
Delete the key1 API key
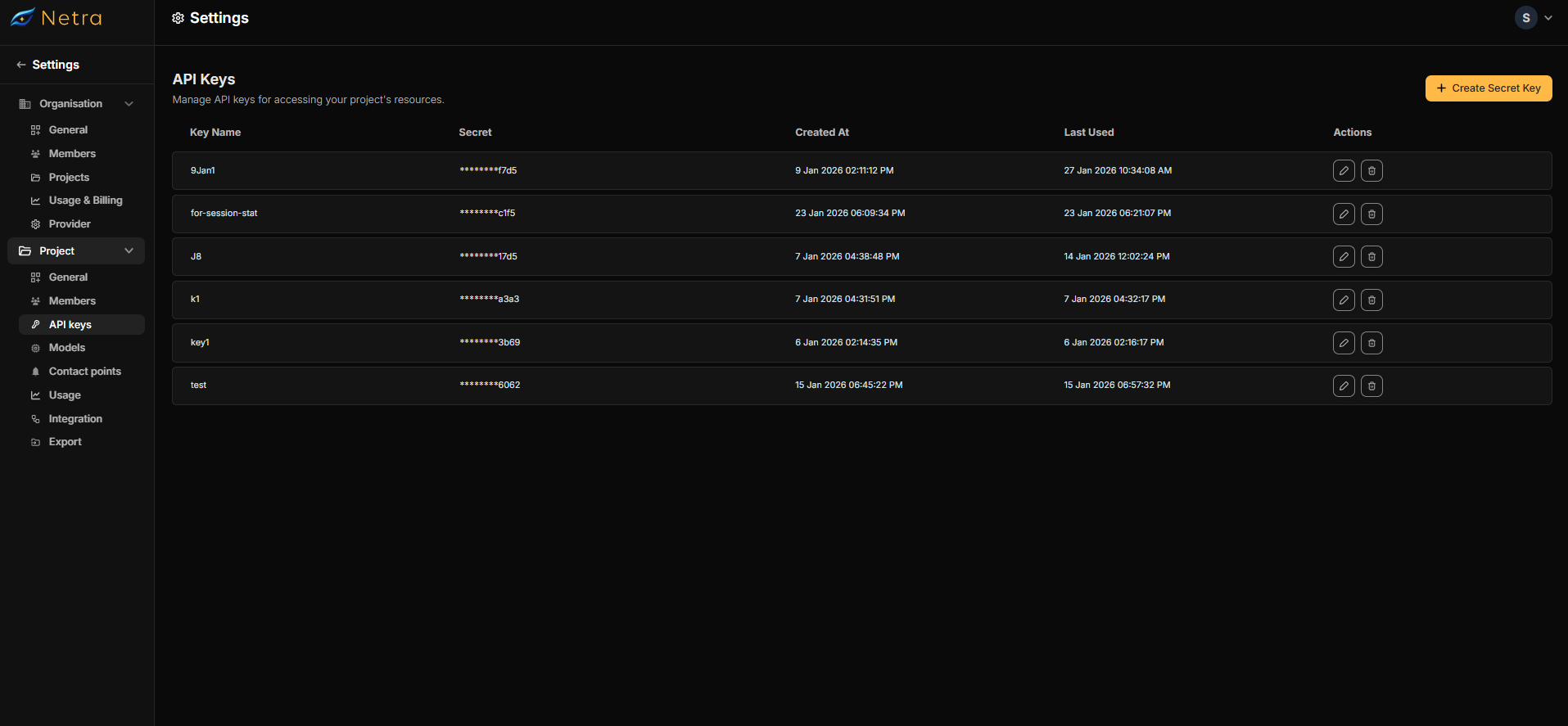pyautogui.click(x=1371, y=342)
